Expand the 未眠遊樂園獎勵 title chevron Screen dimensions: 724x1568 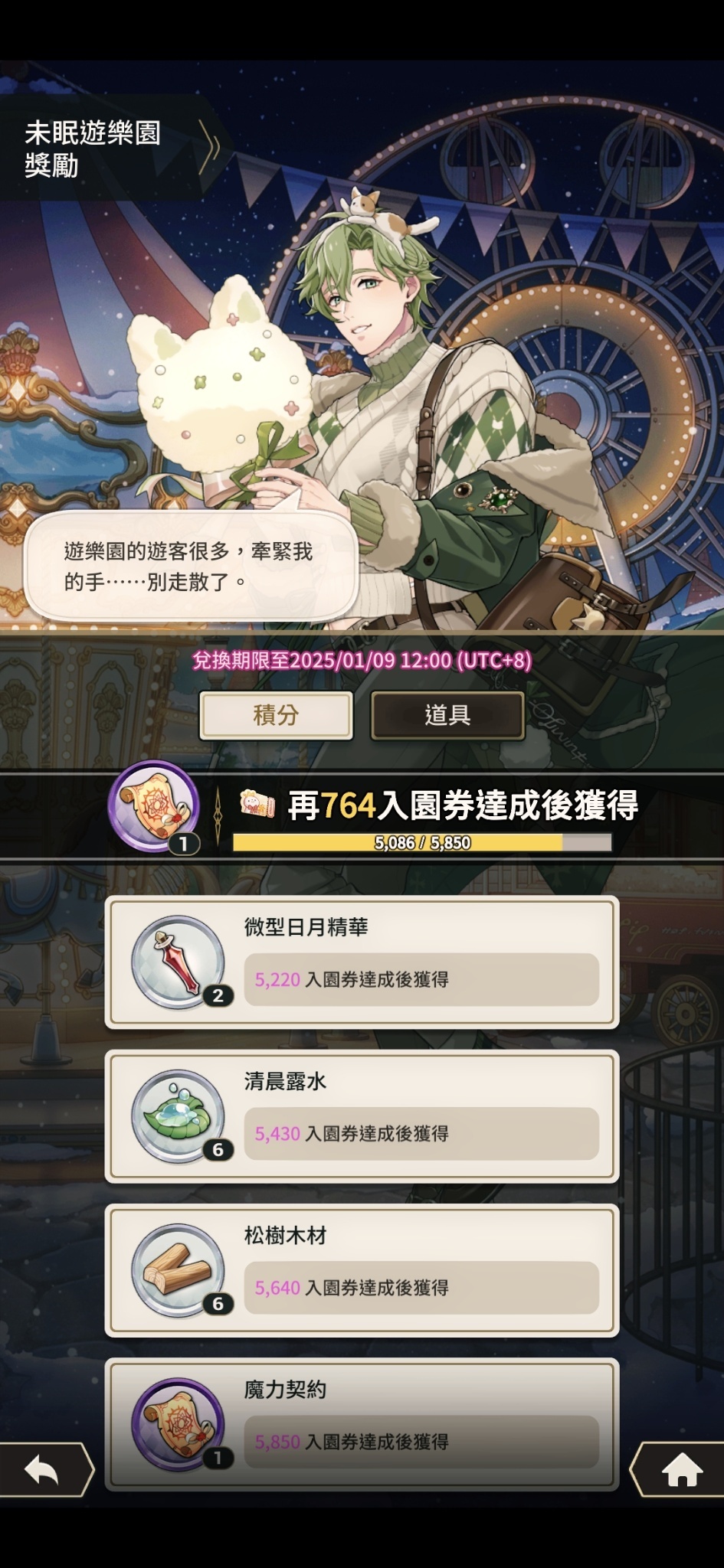click(210, 148)
